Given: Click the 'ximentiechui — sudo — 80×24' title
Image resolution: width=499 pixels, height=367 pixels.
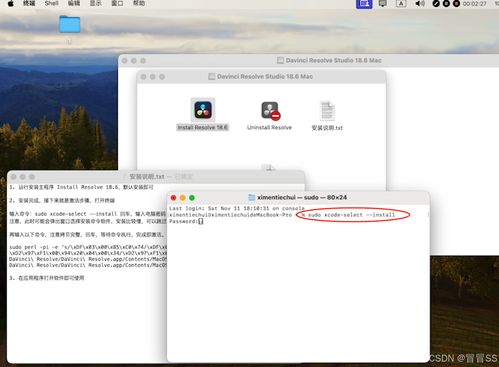Looking at the screenshot, I should coord(302,197).
